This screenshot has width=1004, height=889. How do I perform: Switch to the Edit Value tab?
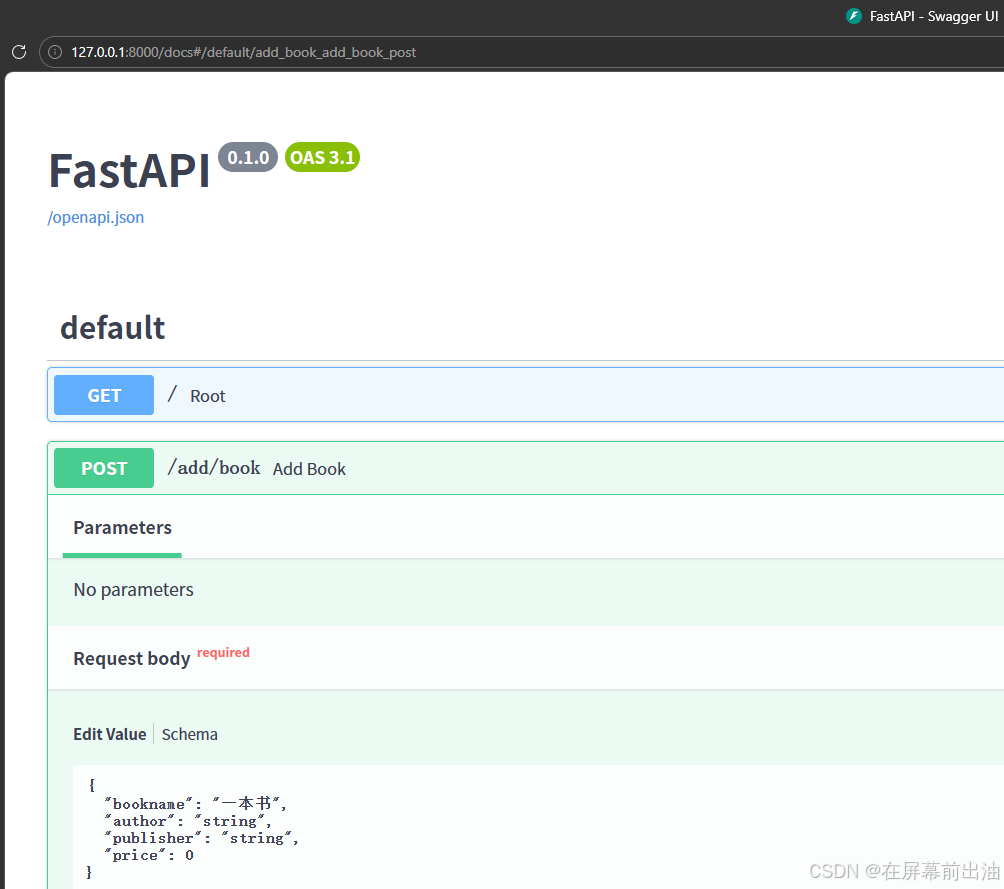tap(109, 735)
